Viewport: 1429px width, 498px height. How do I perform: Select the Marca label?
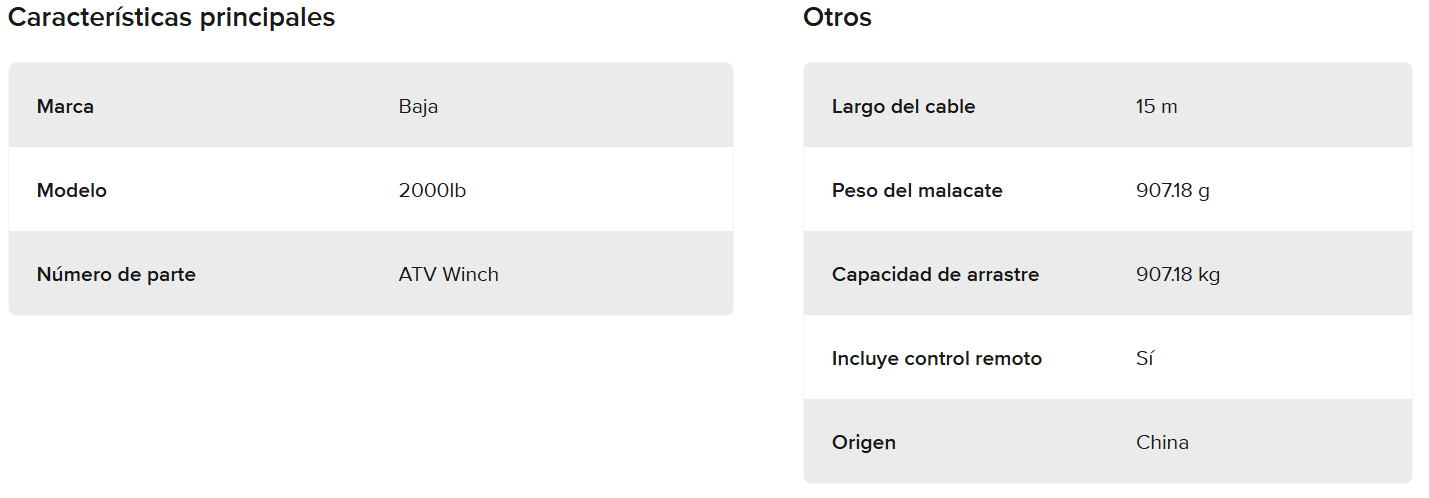pyautogui.click(x=65, y=106)
